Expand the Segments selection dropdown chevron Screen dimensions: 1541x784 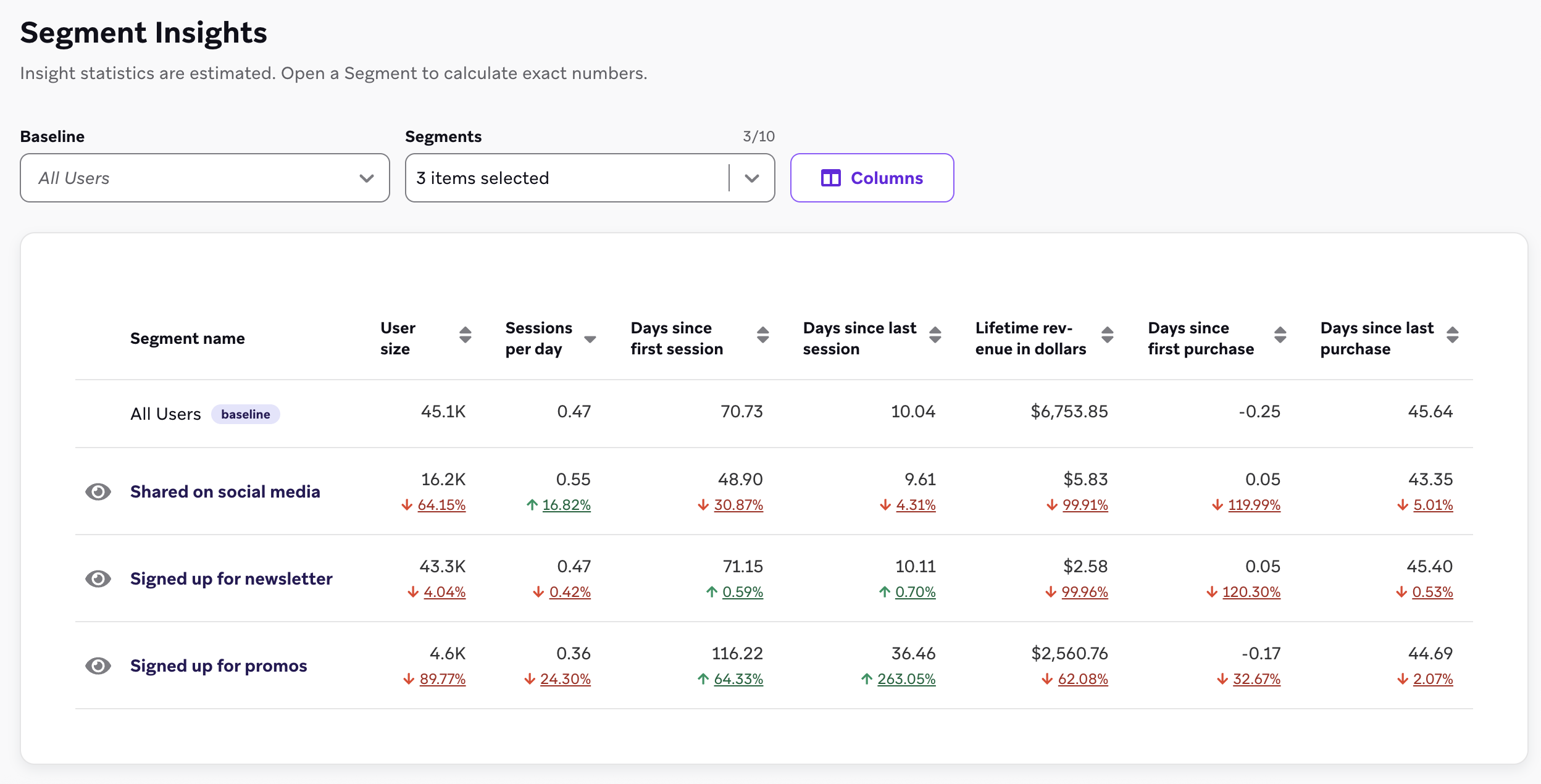coord(752,178)
